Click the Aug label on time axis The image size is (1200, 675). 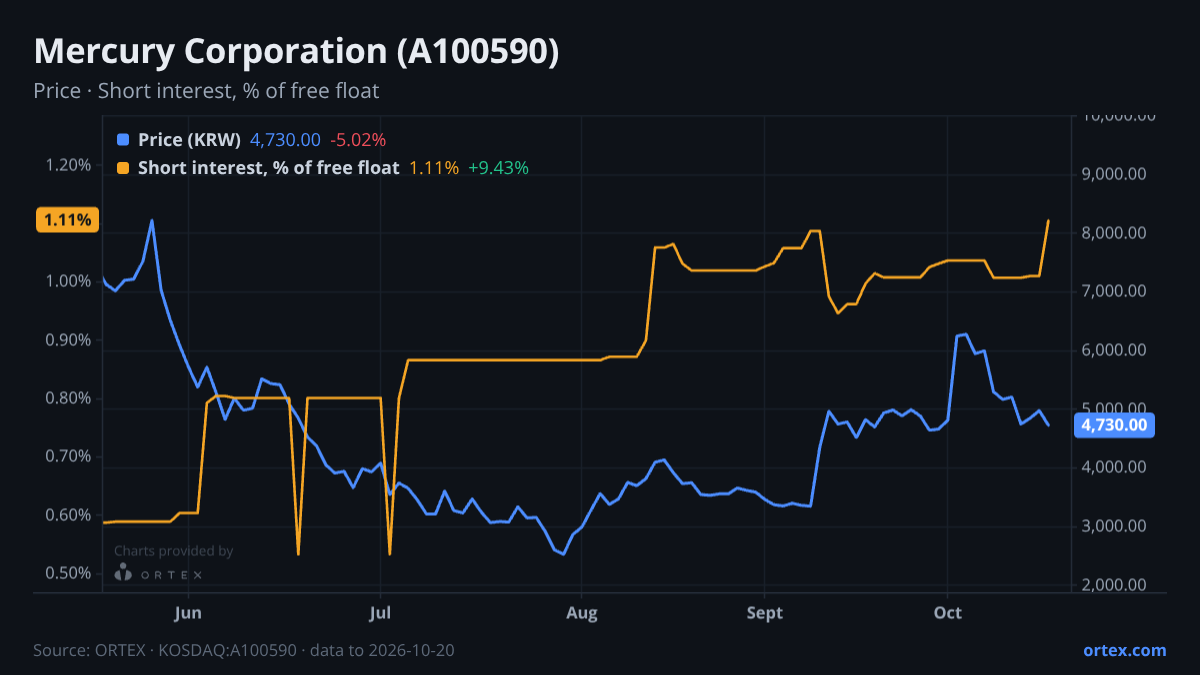(581, 612)
